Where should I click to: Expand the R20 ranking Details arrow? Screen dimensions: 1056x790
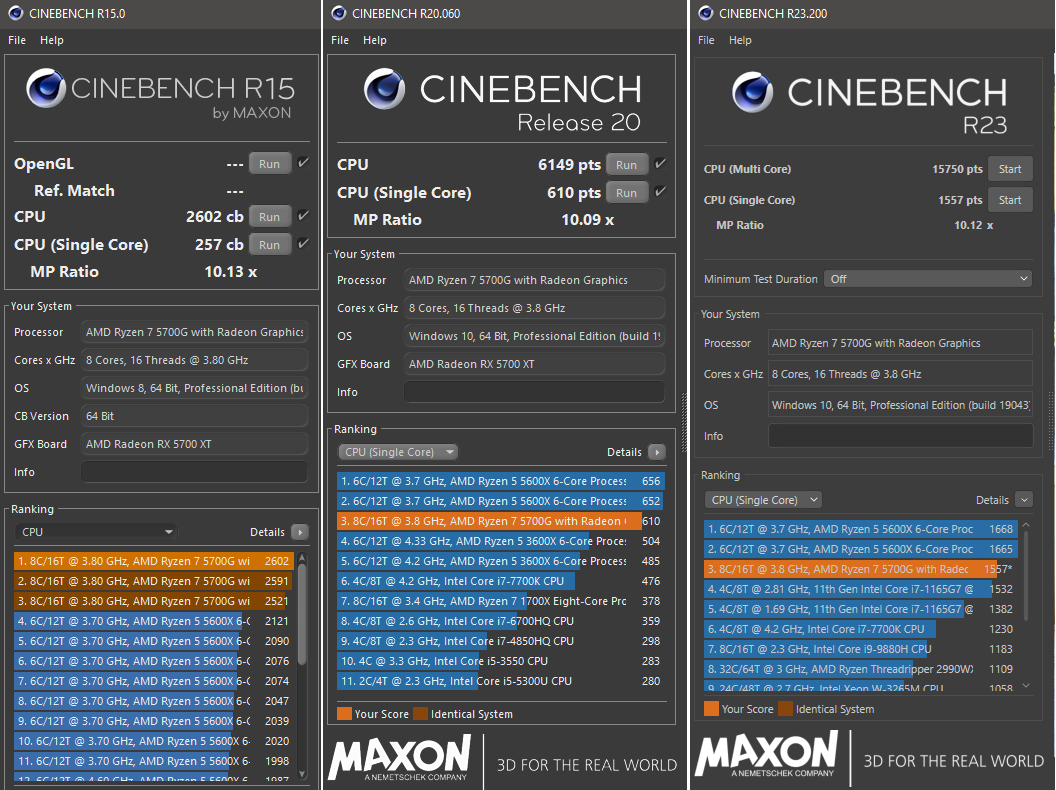(x=657, y=452)
